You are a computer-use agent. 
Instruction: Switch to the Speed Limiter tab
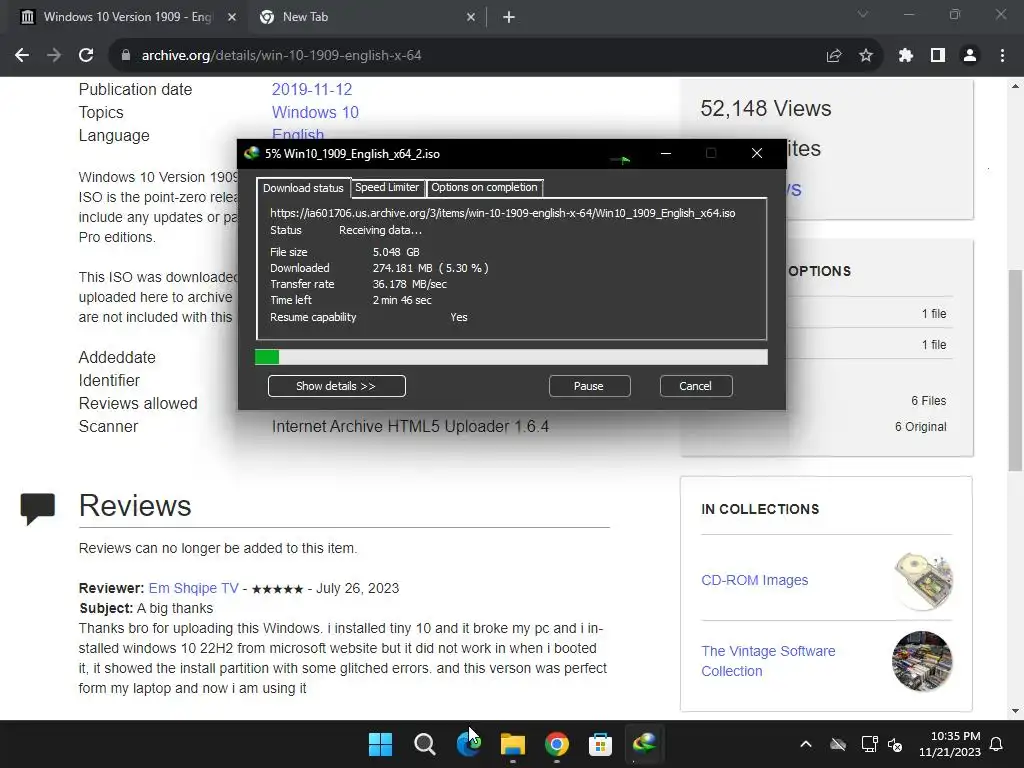point(387,187)
